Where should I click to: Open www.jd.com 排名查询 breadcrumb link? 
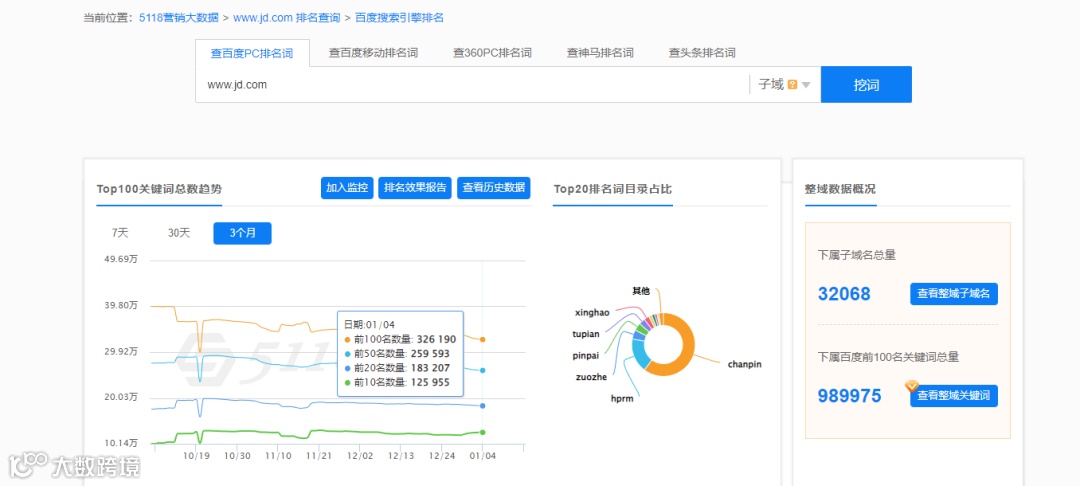tap(287, 18)
